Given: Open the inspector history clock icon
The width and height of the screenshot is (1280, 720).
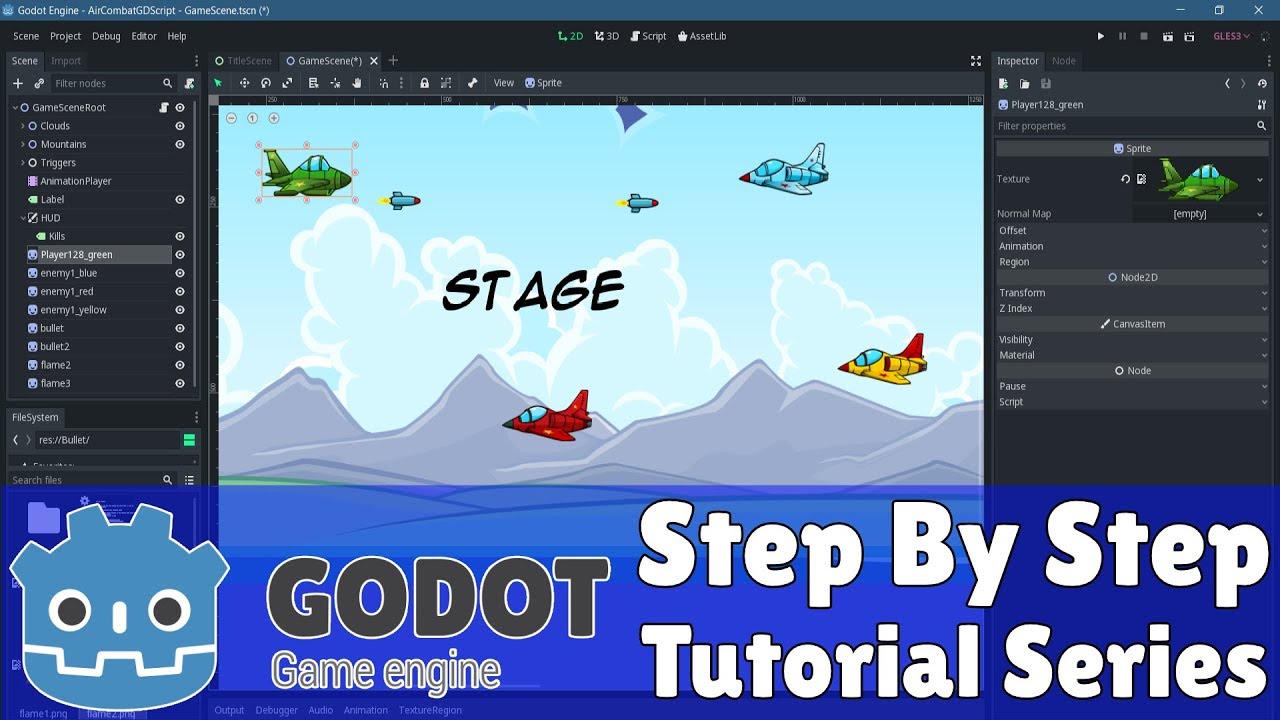Looking at the screenshot, I should point(1262,84).
